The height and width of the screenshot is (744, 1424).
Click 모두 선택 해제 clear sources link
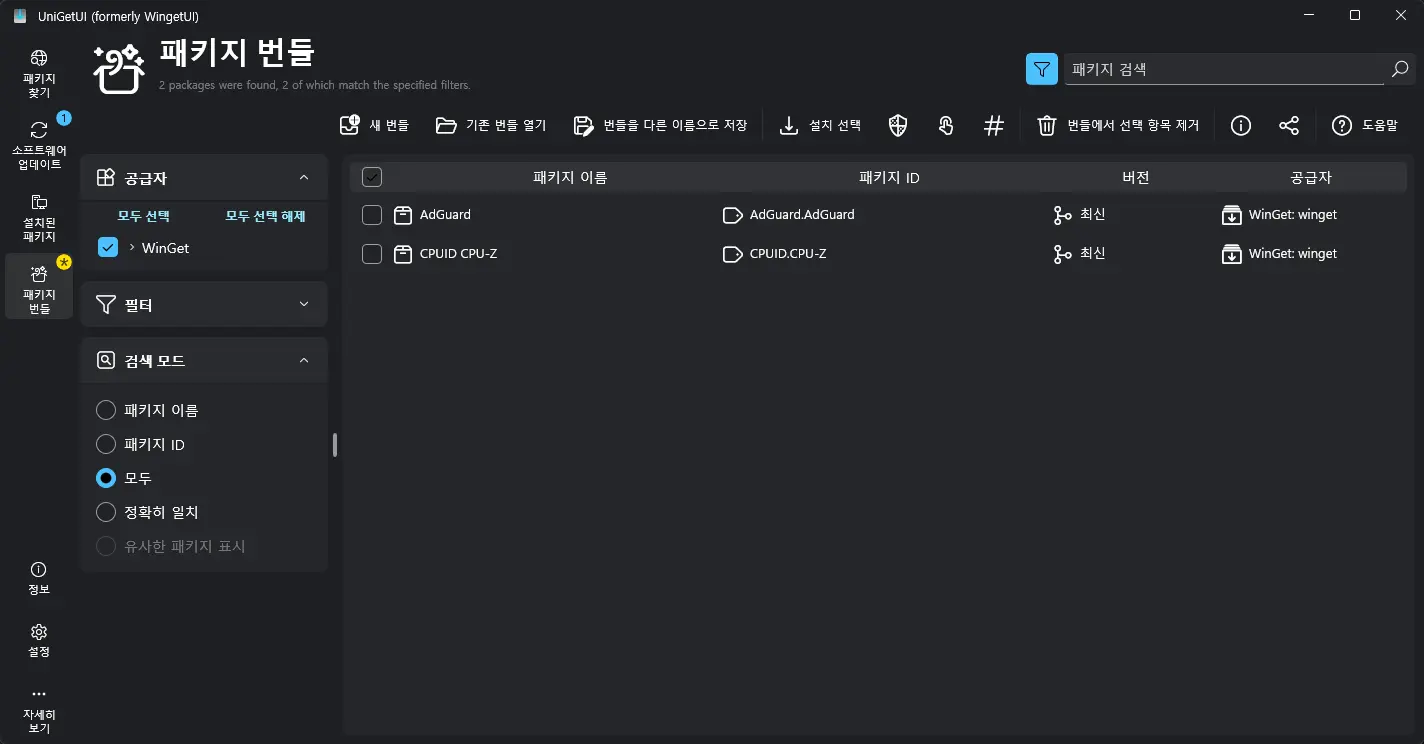[x=265, y=216]
